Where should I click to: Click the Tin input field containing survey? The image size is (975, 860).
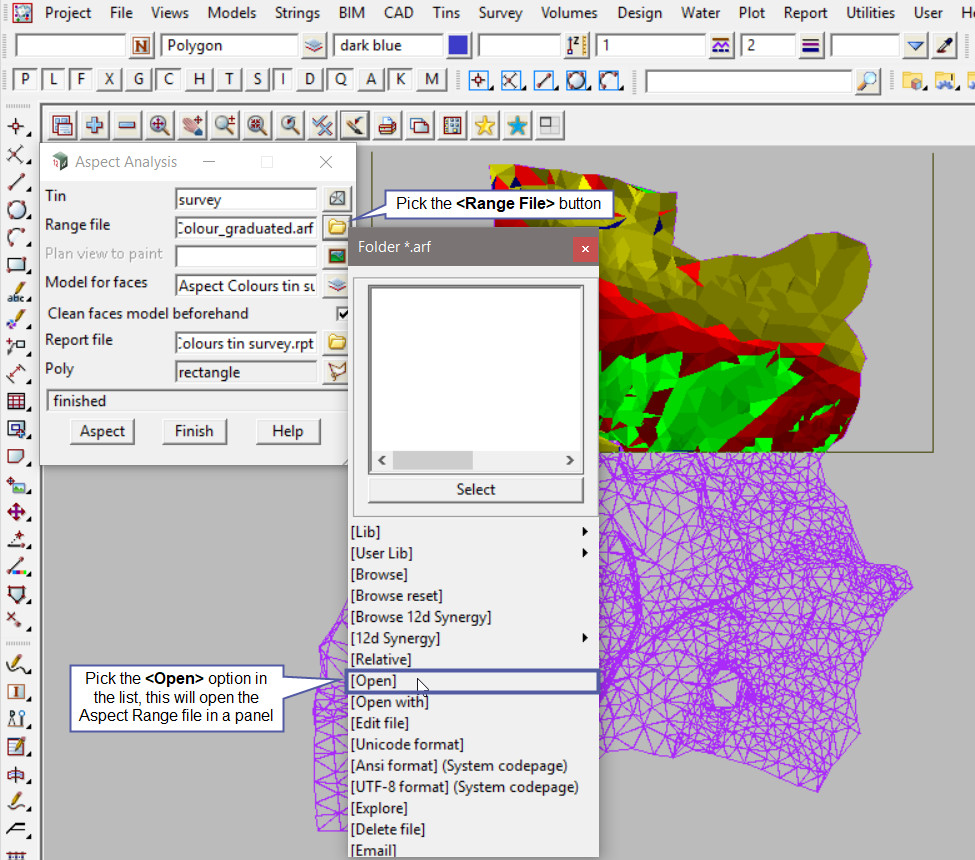coord(245,199)
